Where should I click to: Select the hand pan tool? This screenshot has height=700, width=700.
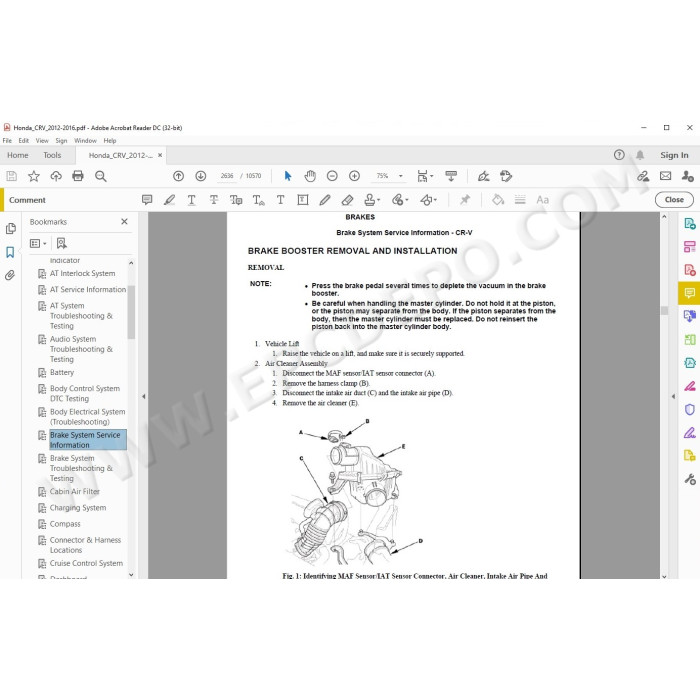310,176
